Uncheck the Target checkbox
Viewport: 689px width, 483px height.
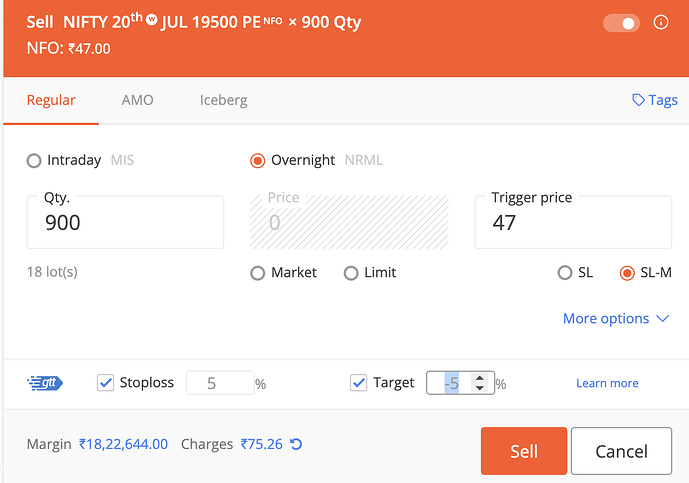359,383
